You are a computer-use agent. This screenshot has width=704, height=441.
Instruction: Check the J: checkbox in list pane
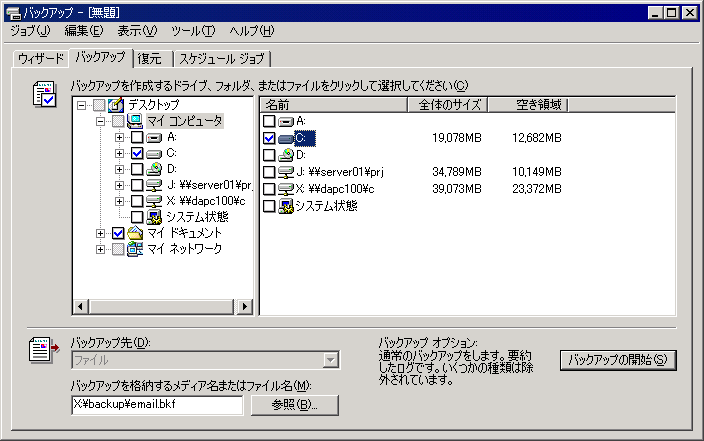(x=269, y=172)
